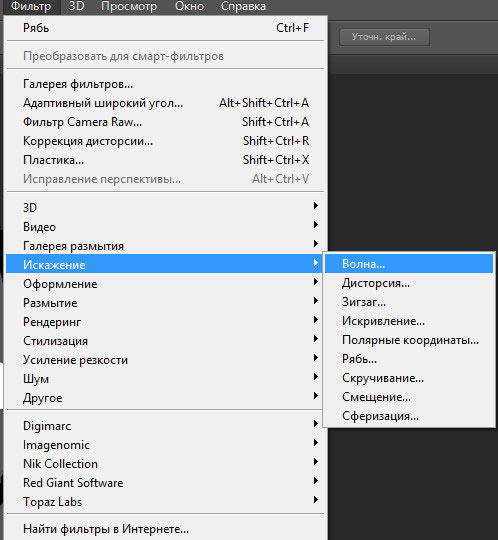Expand the Галерея размытия submenu

[165, 246]
